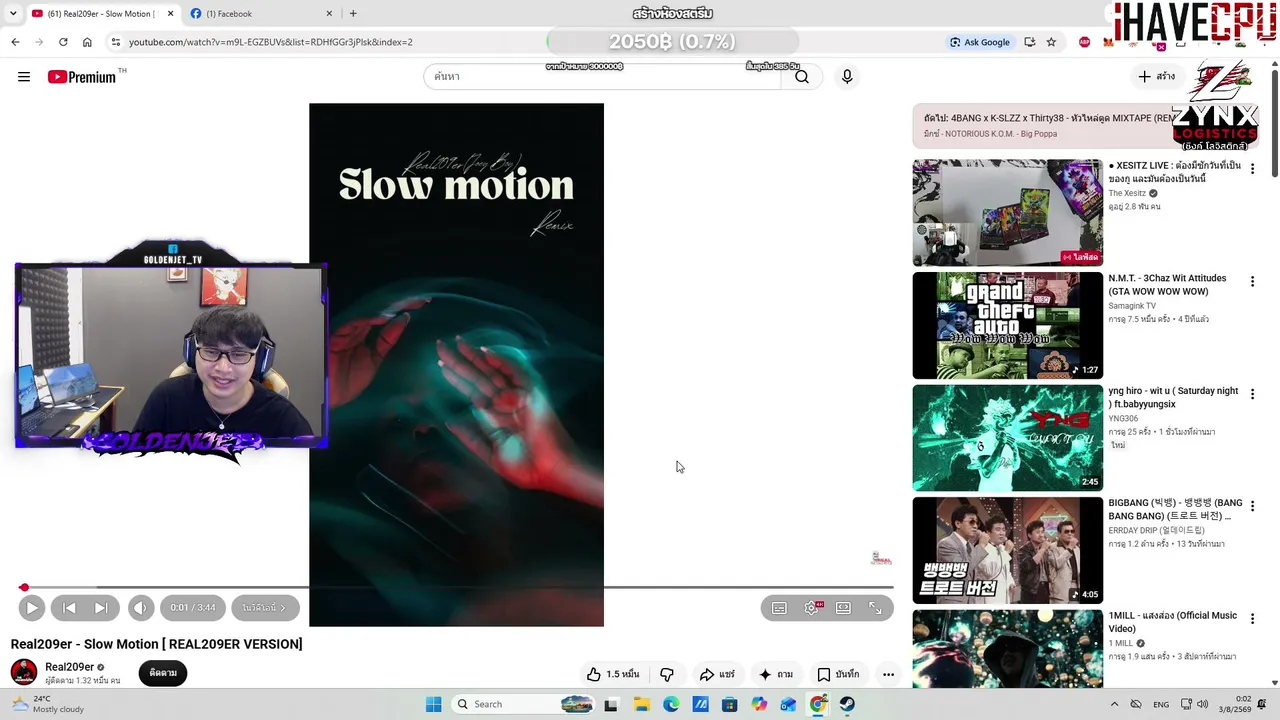
Task: Skip back to the previous video
Action: [69, 608]
